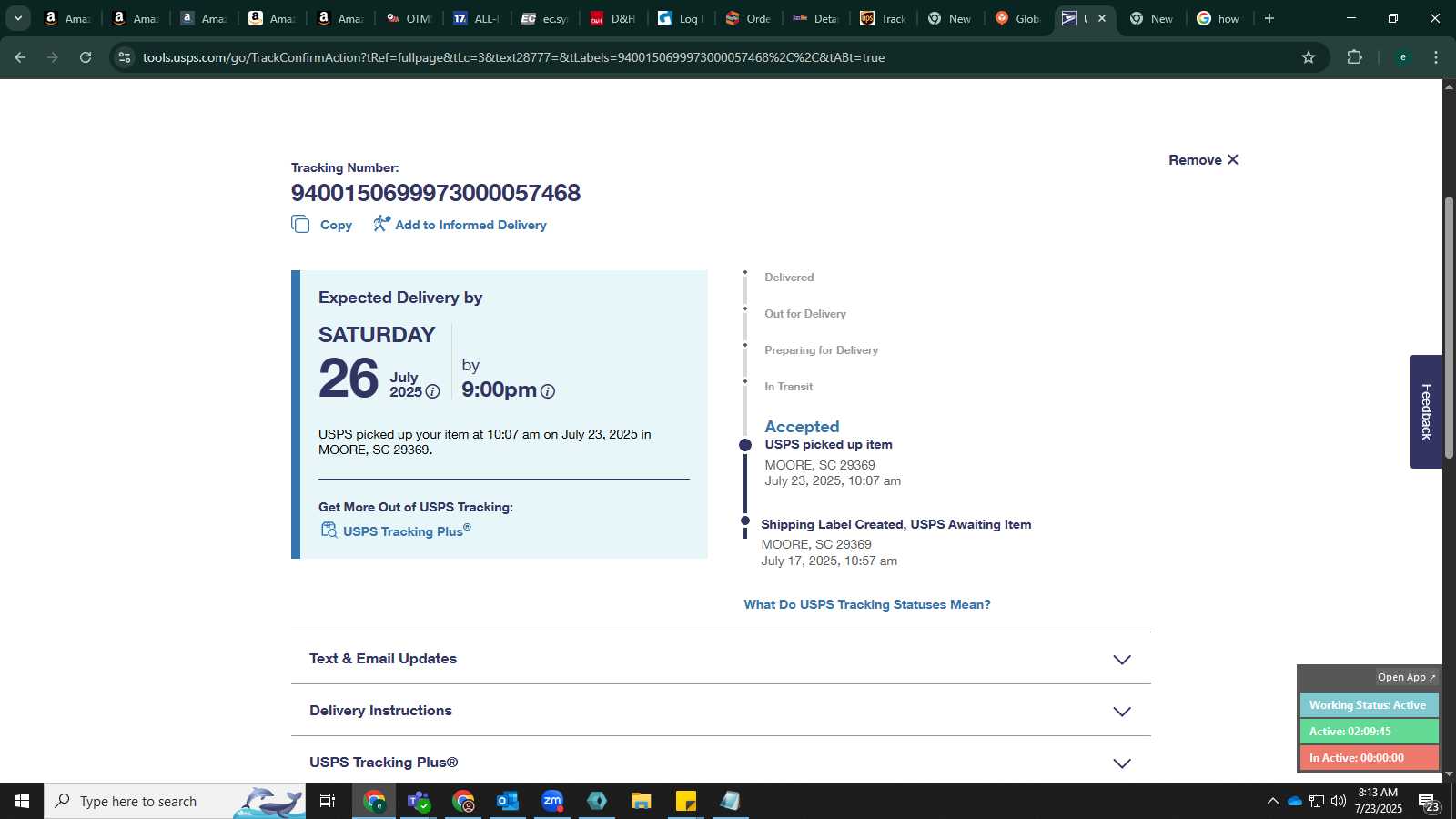This screenshot has height=819, width=1456.
Task: Switch to the ec.sy browser tab
Action: point(545,18)
